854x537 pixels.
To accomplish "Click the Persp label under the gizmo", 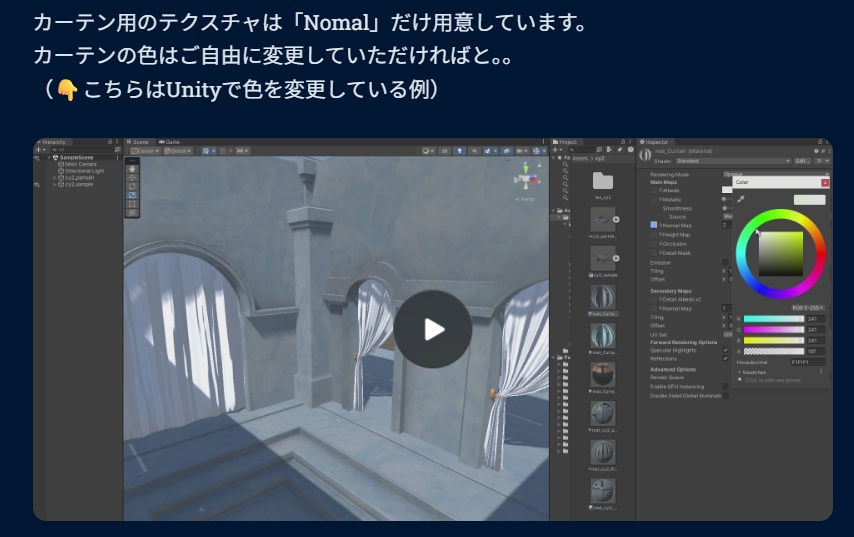I will (x=525, y=199).
